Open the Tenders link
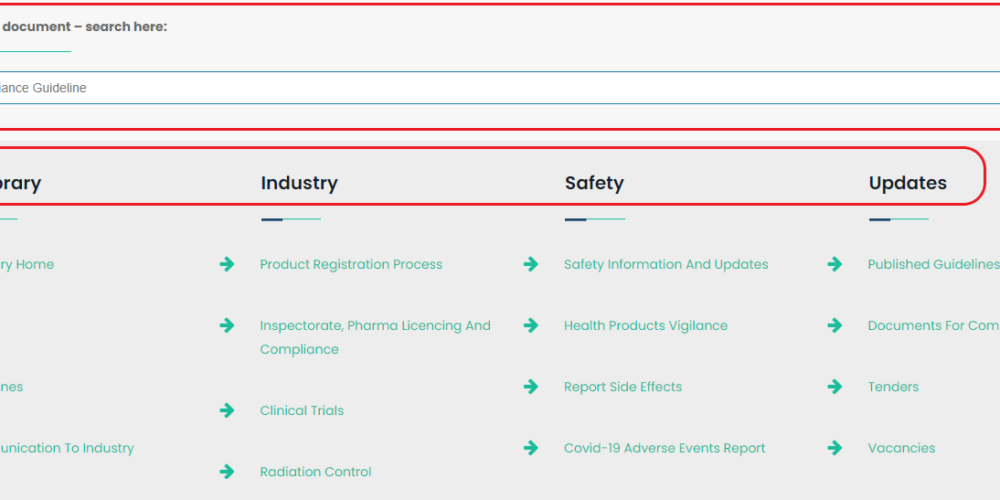 pos(893,386)
